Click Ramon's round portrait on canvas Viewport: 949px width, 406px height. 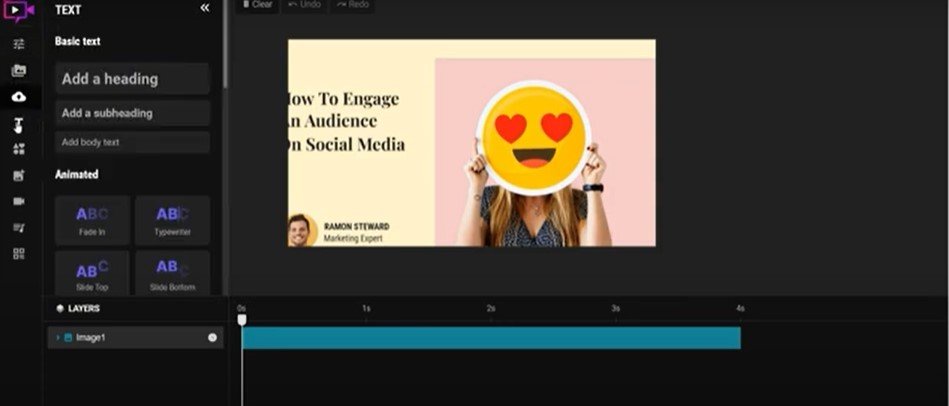pos(302,231)
